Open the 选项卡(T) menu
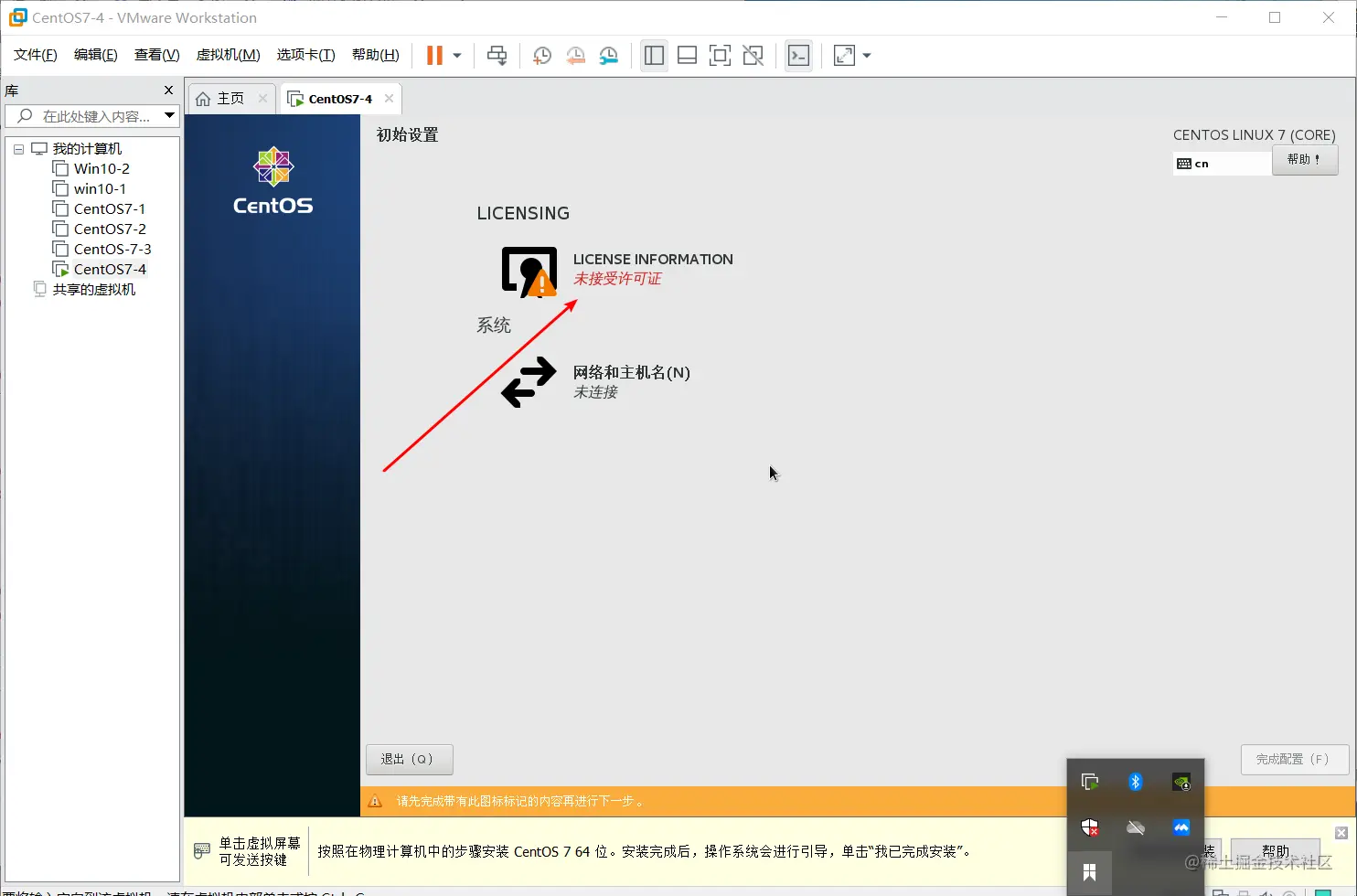 tap(306, 55)
